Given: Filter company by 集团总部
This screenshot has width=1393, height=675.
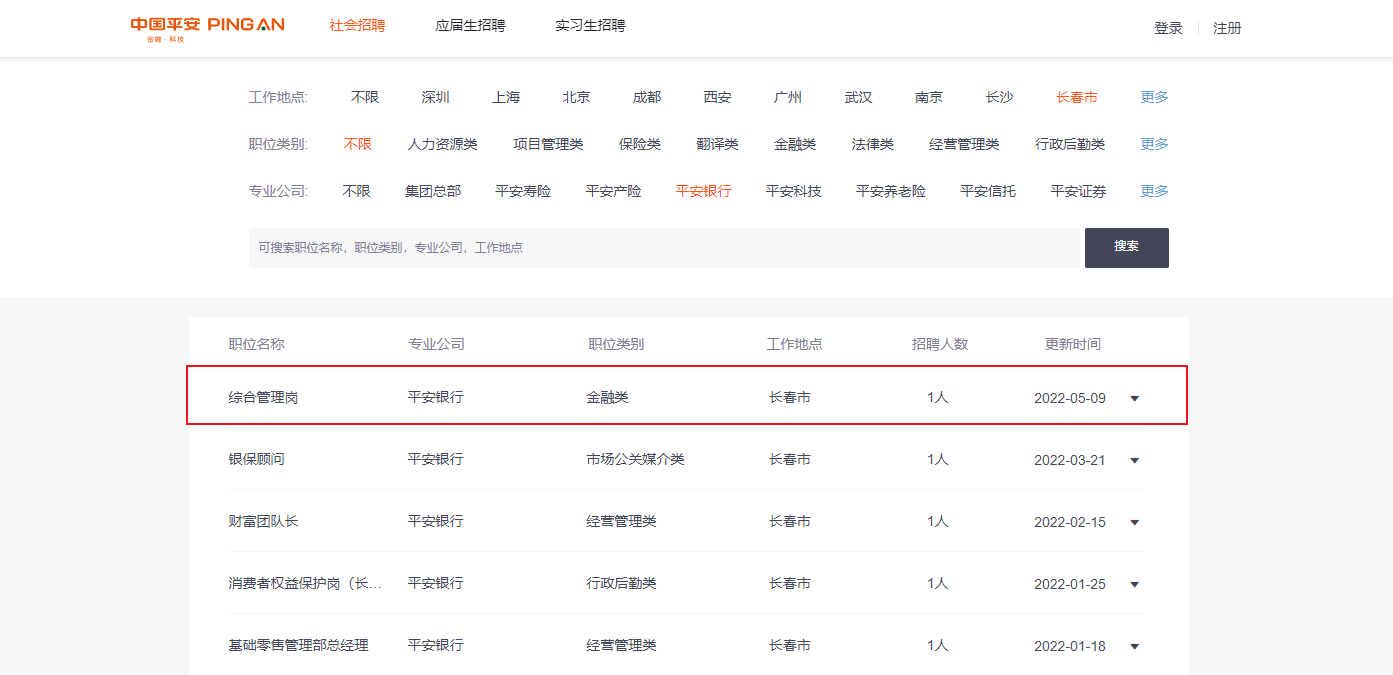Looking at the screenshot, I should [433, 191].
